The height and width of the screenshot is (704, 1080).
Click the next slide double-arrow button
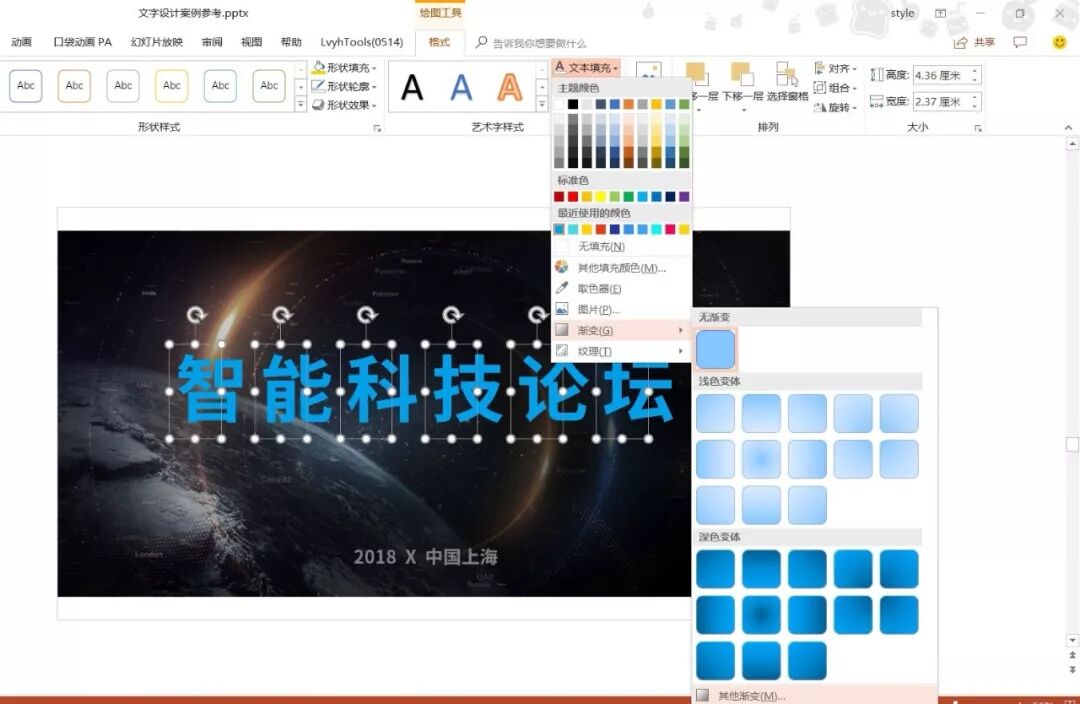coord(1072,669)
